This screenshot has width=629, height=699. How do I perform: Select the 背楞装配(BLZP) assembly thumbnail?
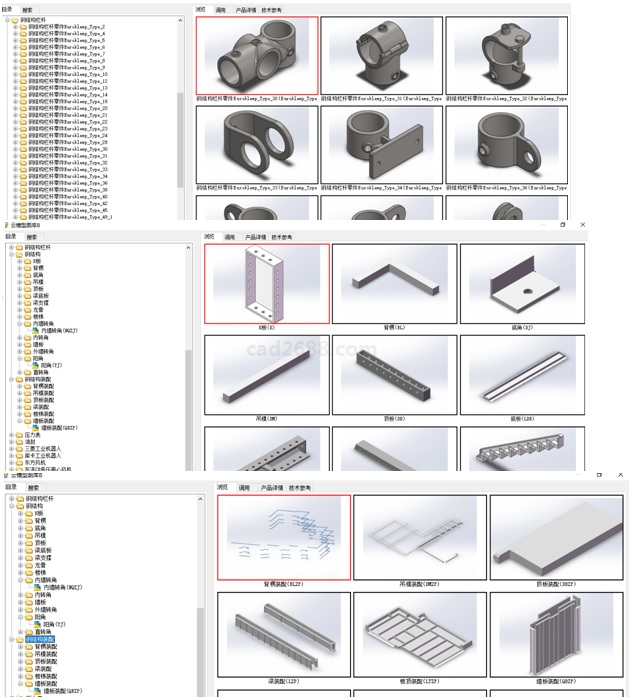point(283,535)
